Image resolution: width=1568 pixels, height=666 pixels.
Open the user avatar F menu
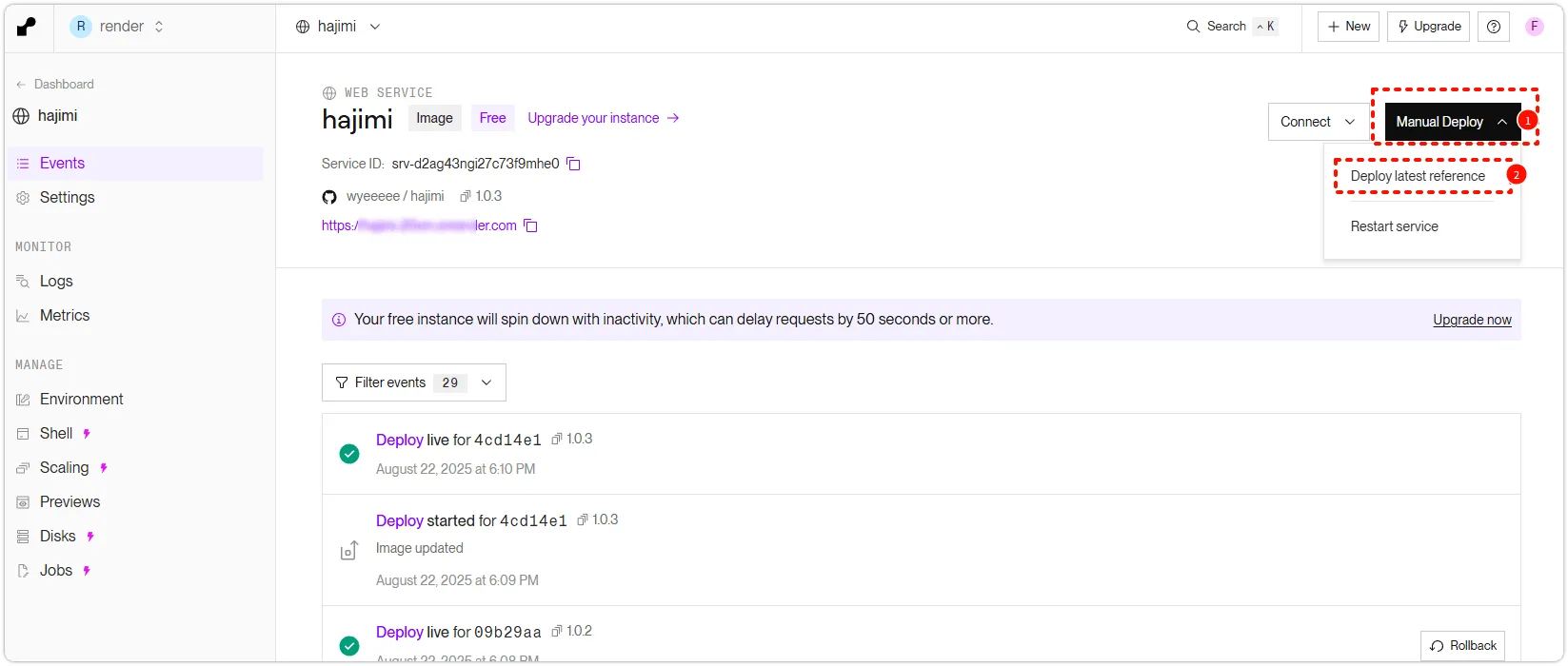tap(1534, 27)
